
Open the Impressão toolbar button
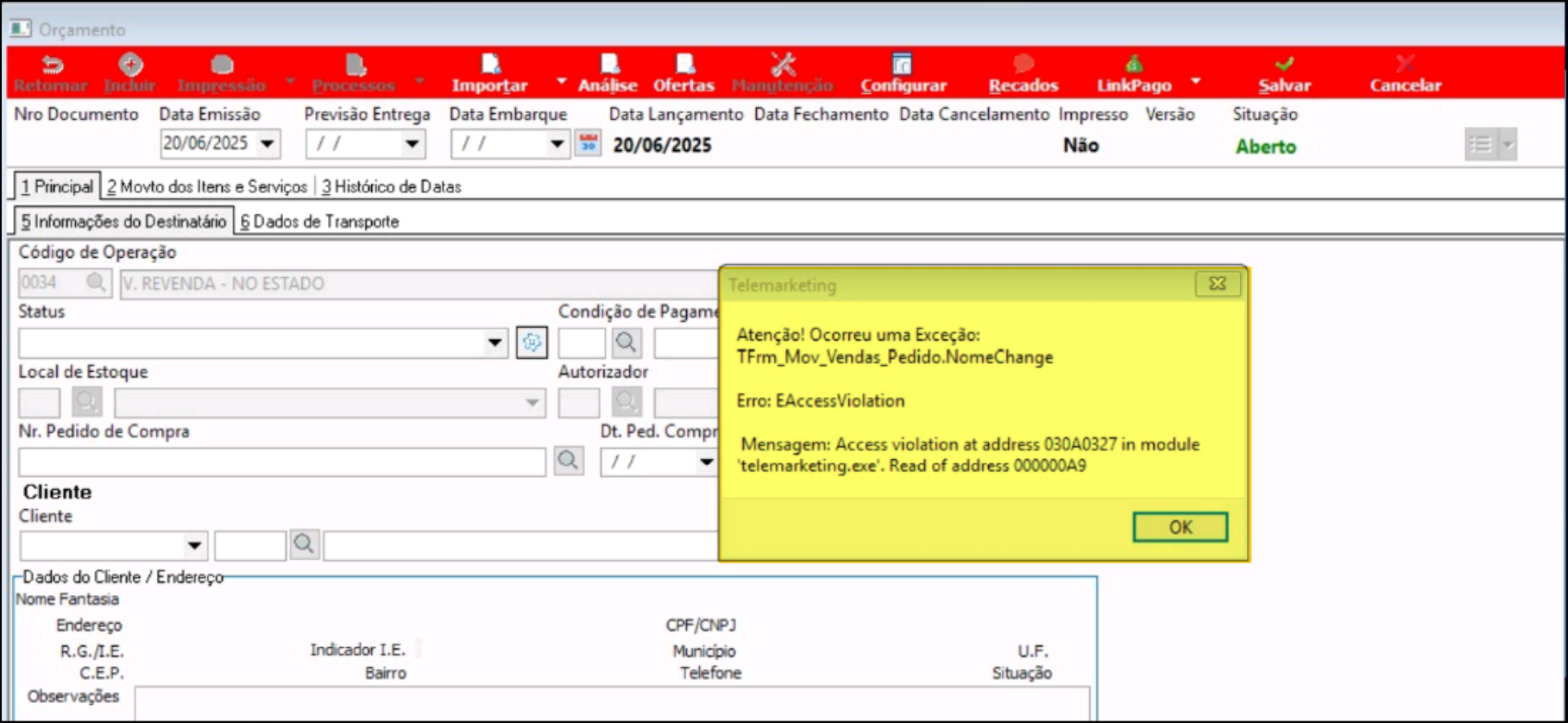(x=222, y=73)
